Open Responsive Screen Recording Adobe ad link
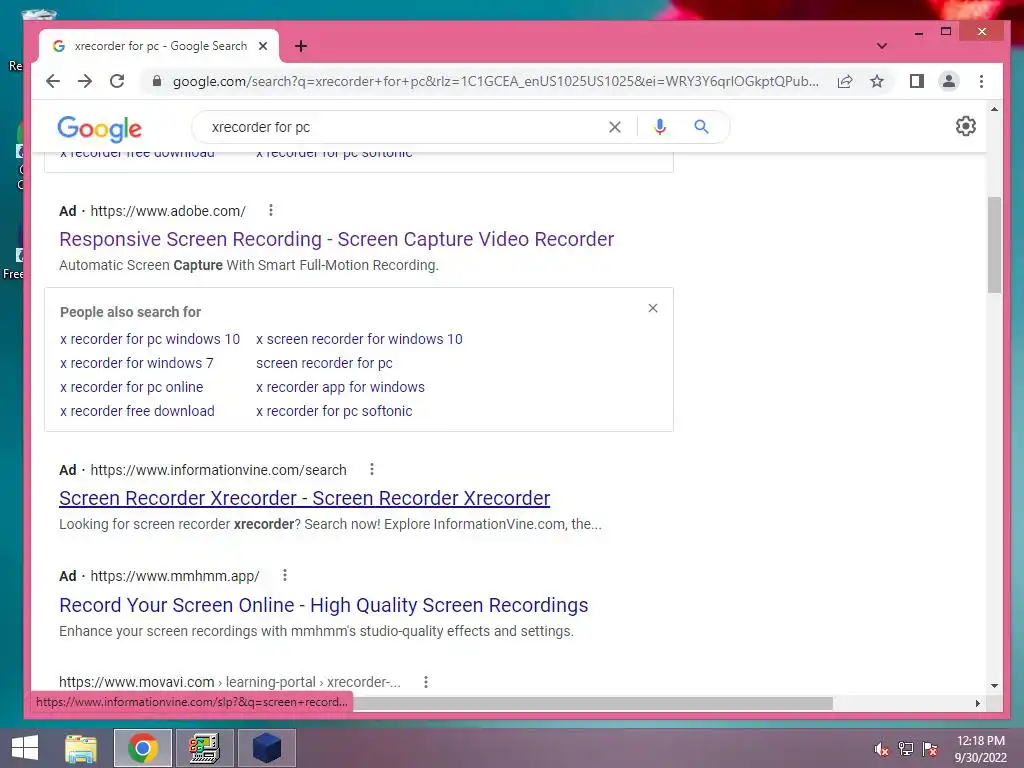The width and height of the screenshot is (1024, 768). point(336,239)
